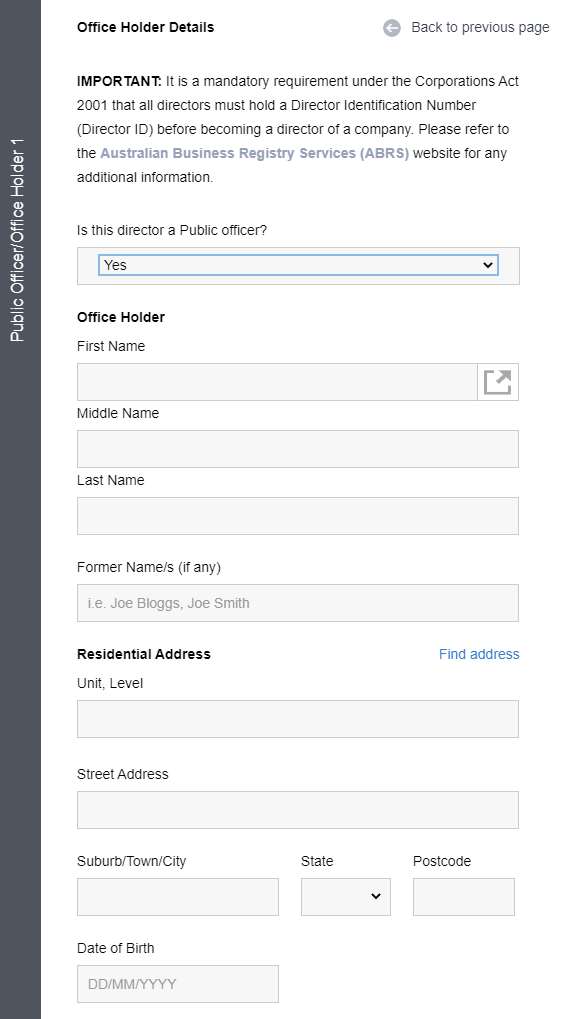Image resolution: width=570 pixels, height=1019 pixels.
Task: Open the Public officer Yes dropdown
Action: (x=298, y=265)
